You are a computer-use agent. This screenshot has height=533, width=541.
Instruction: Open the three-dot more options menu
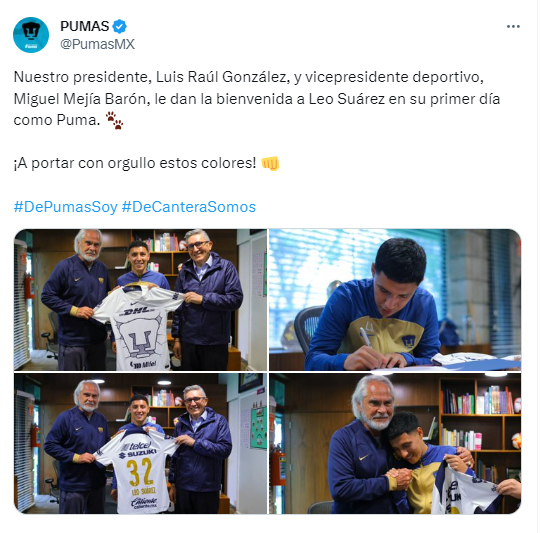click(513, 27)
